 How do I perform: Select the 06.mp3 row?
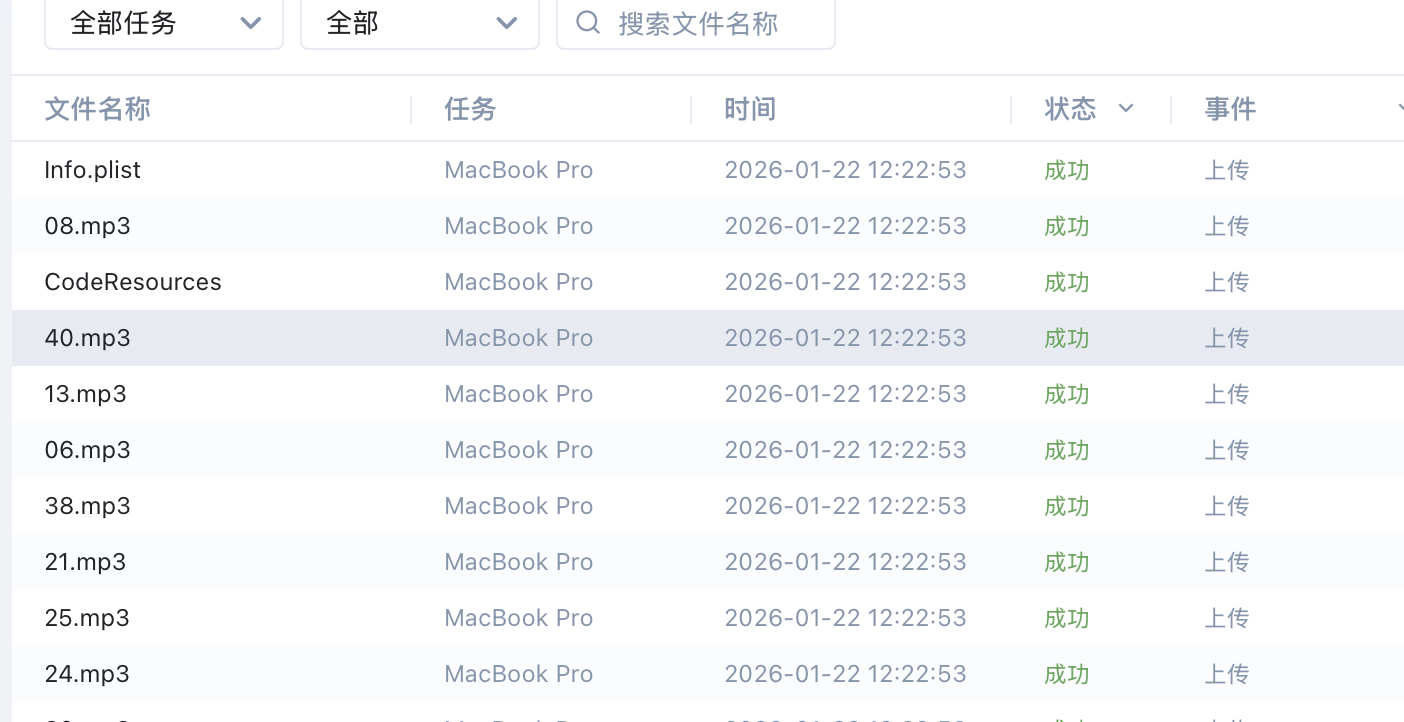tap(88, 450)
